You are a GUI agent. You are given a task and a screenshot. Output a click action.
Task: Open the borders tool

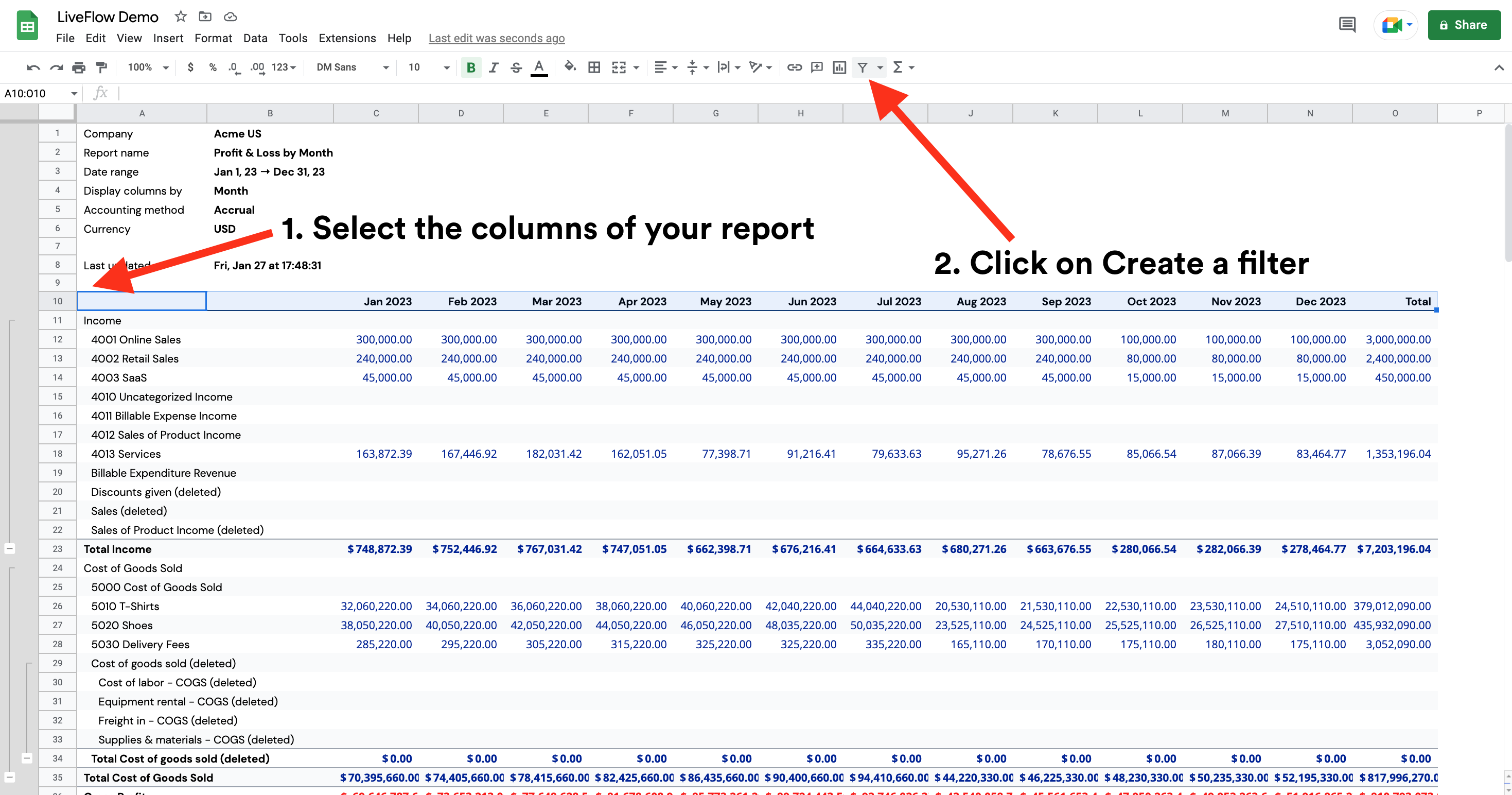594,67
